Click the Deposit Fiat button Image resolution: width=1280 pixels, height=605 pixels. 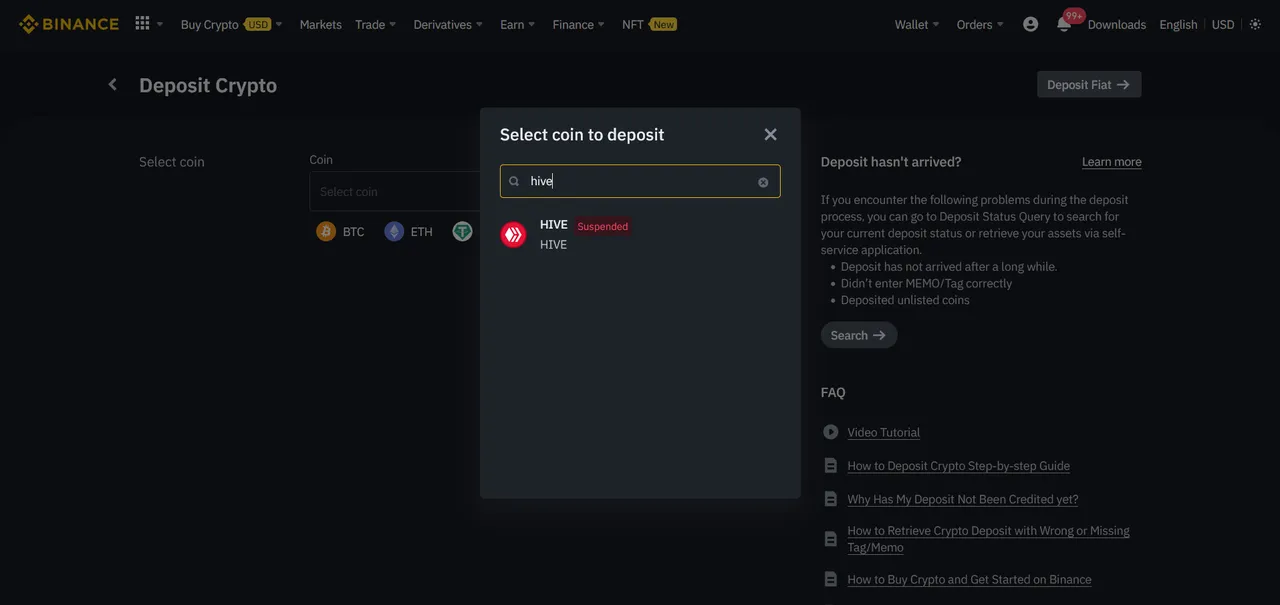point(1089,85)
